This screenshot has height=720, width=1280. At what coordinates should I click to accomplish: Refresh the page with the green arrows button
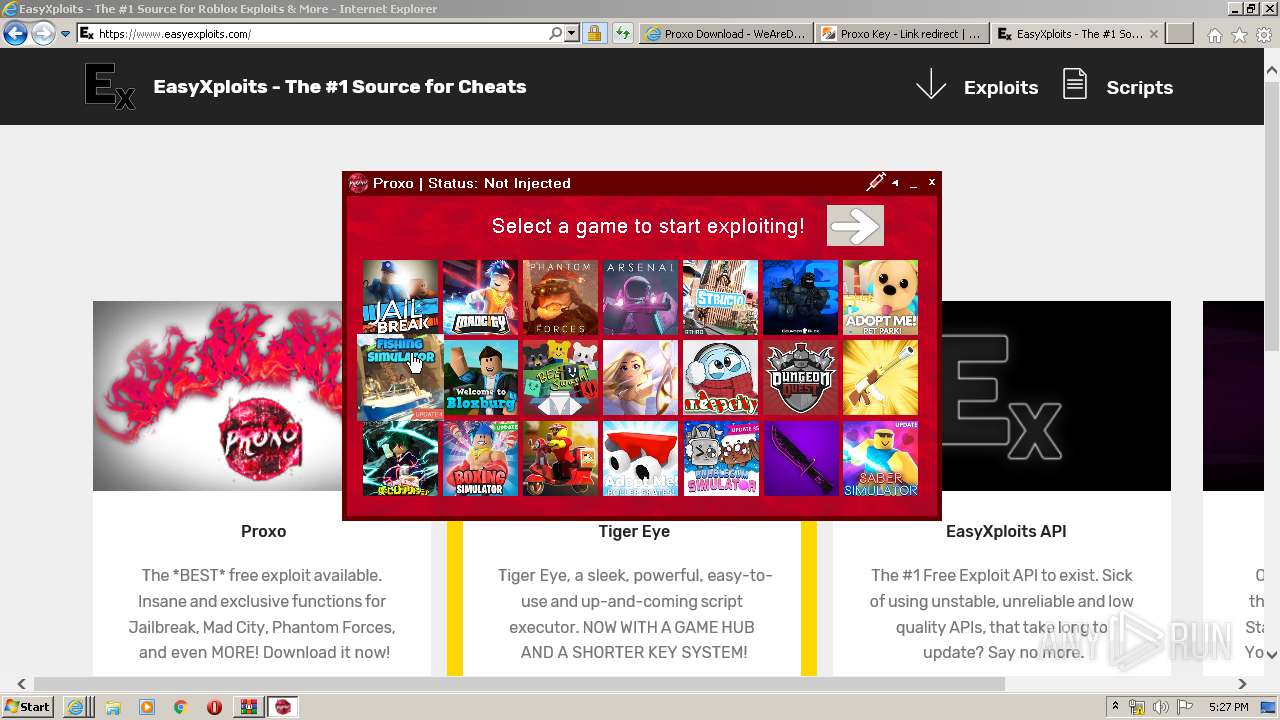click(x=623, y=33)
